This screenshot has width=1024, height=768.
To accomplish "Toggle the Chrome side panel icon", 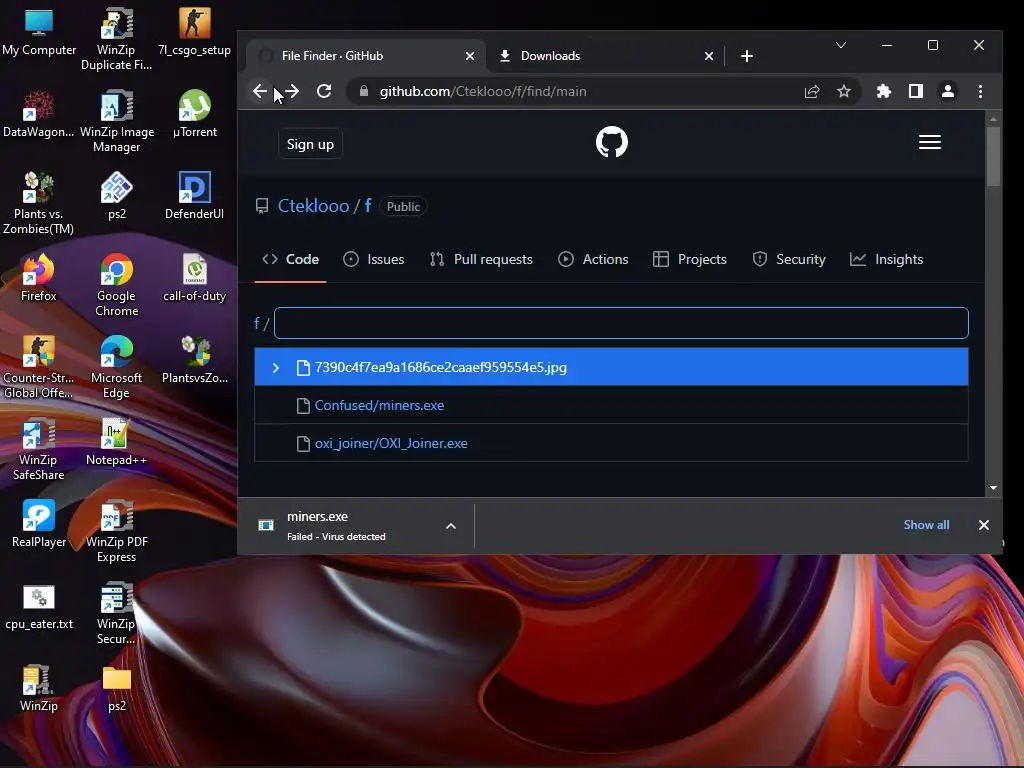I will 916,91.
